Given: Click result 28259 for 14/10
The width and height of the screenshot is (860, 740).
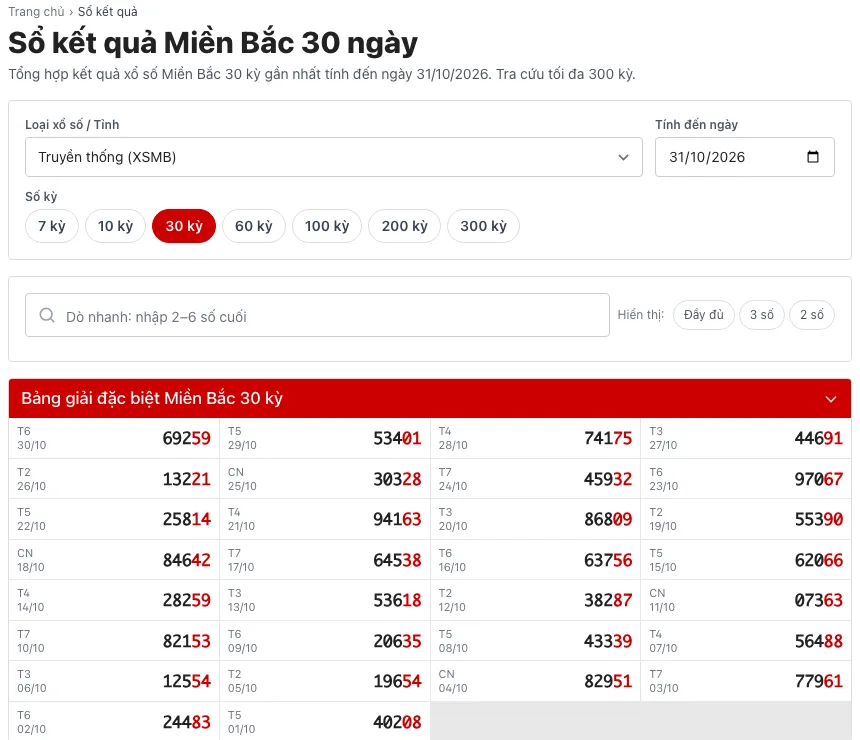Looking at the screenshot, I should [186, 600].
